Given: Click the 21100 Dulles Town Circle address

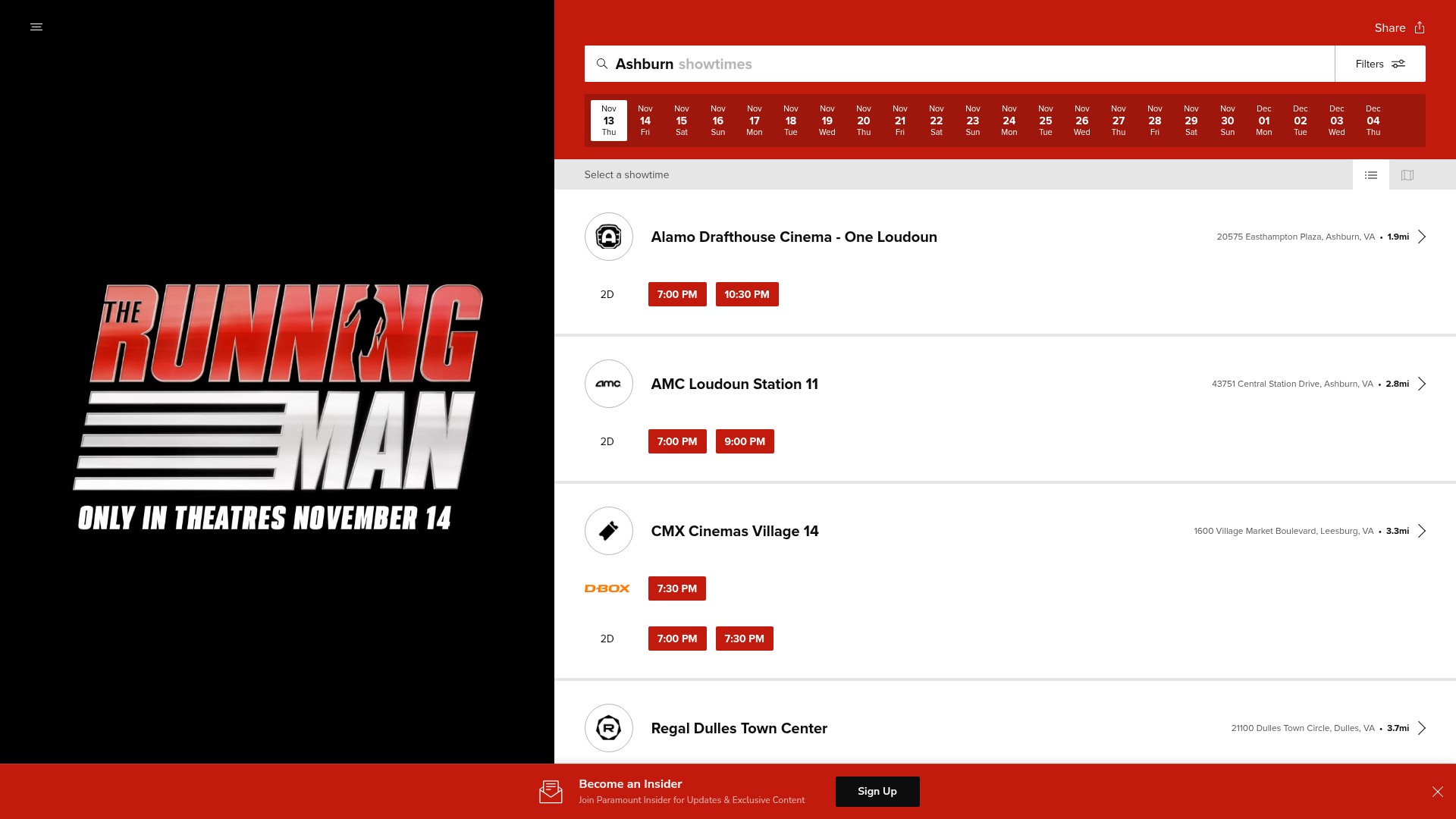Looking at the screenshot, I should click(1303, 728).
